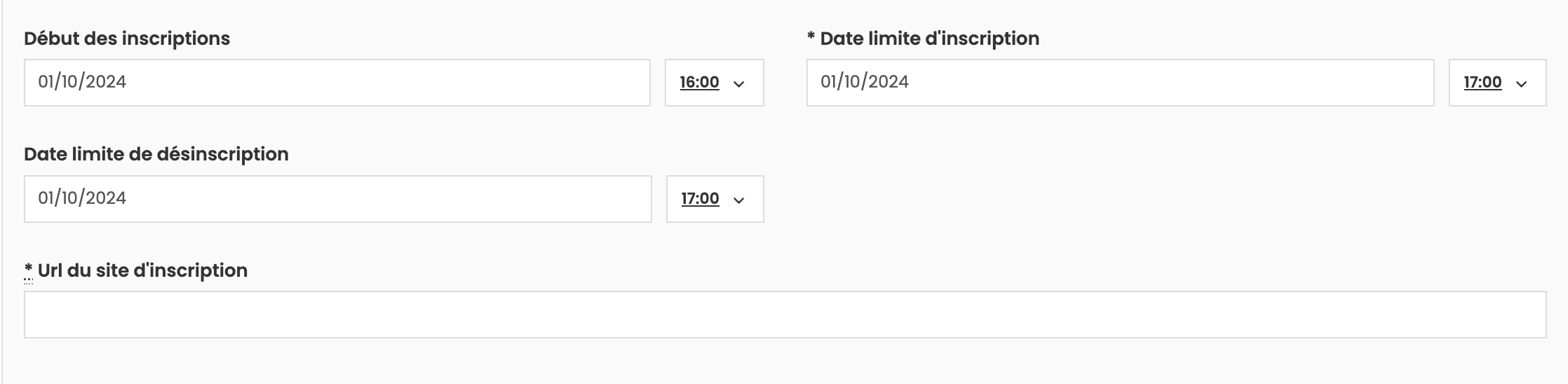1568x384 pixels.
Task: Click the 17:00 value for Date limite d'inscription
Action: click(x=1482, y=83)
